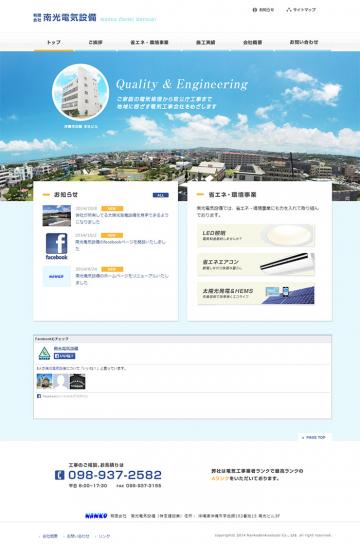Click the PAGE TOP button

coord(314,437)
